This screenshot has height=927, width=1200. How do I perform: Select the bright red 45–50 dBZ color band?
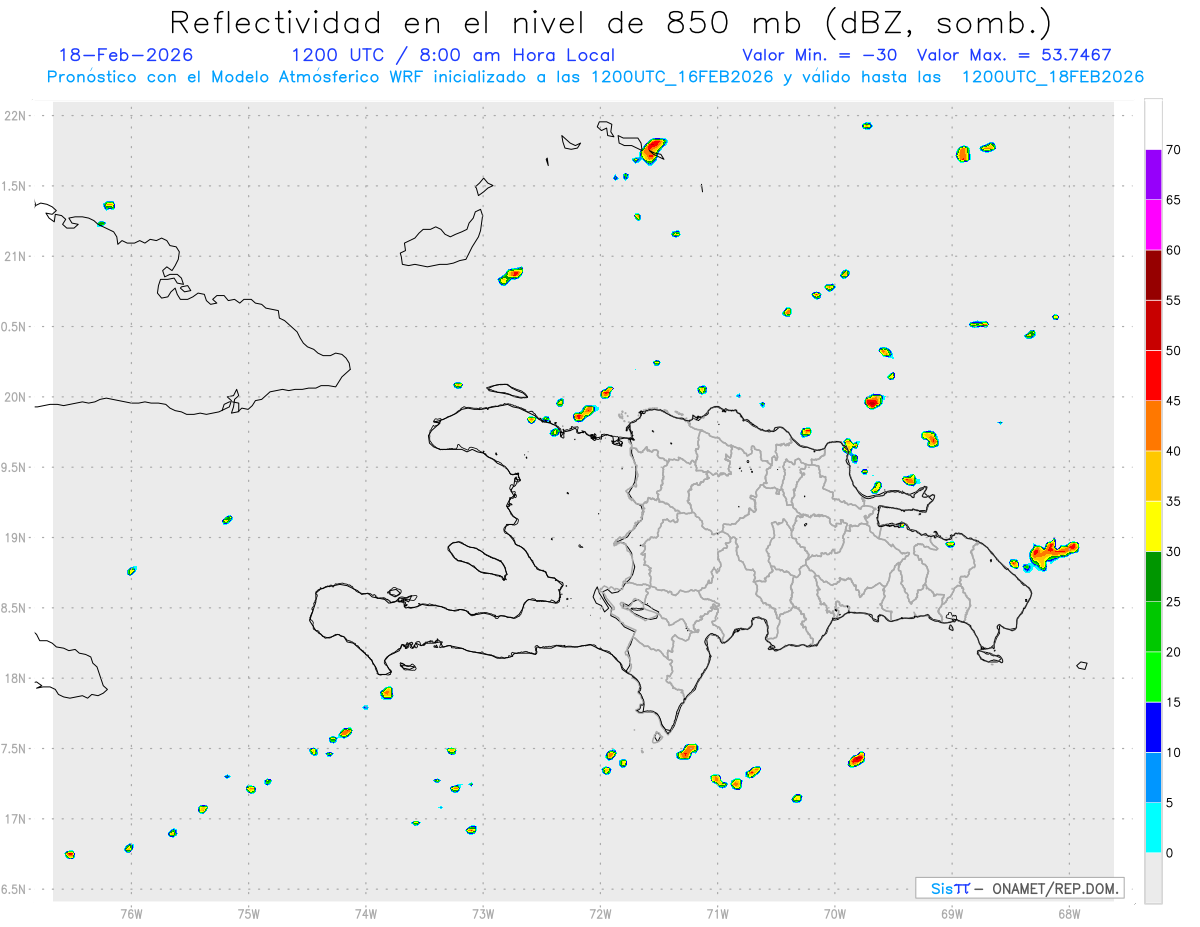(x=1153, y=376)
